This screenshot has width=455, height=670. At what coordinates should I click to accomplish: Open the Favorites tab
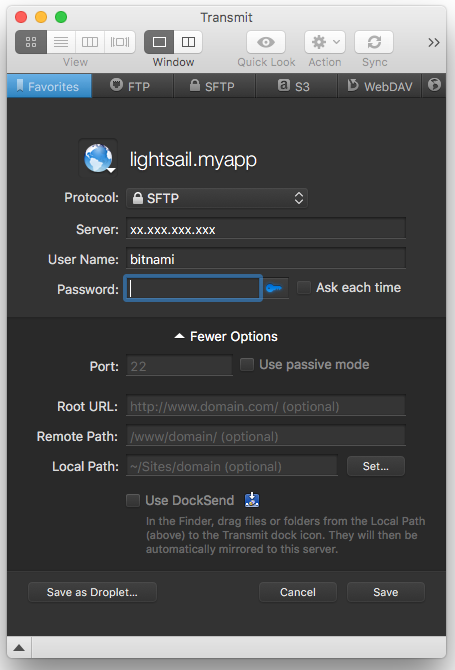pyautogui.click(x=49, y=86)
